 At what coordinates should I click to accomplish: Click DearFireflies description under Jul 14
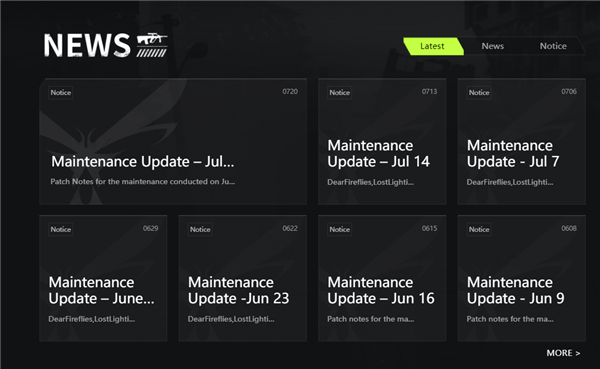point(370,182)
